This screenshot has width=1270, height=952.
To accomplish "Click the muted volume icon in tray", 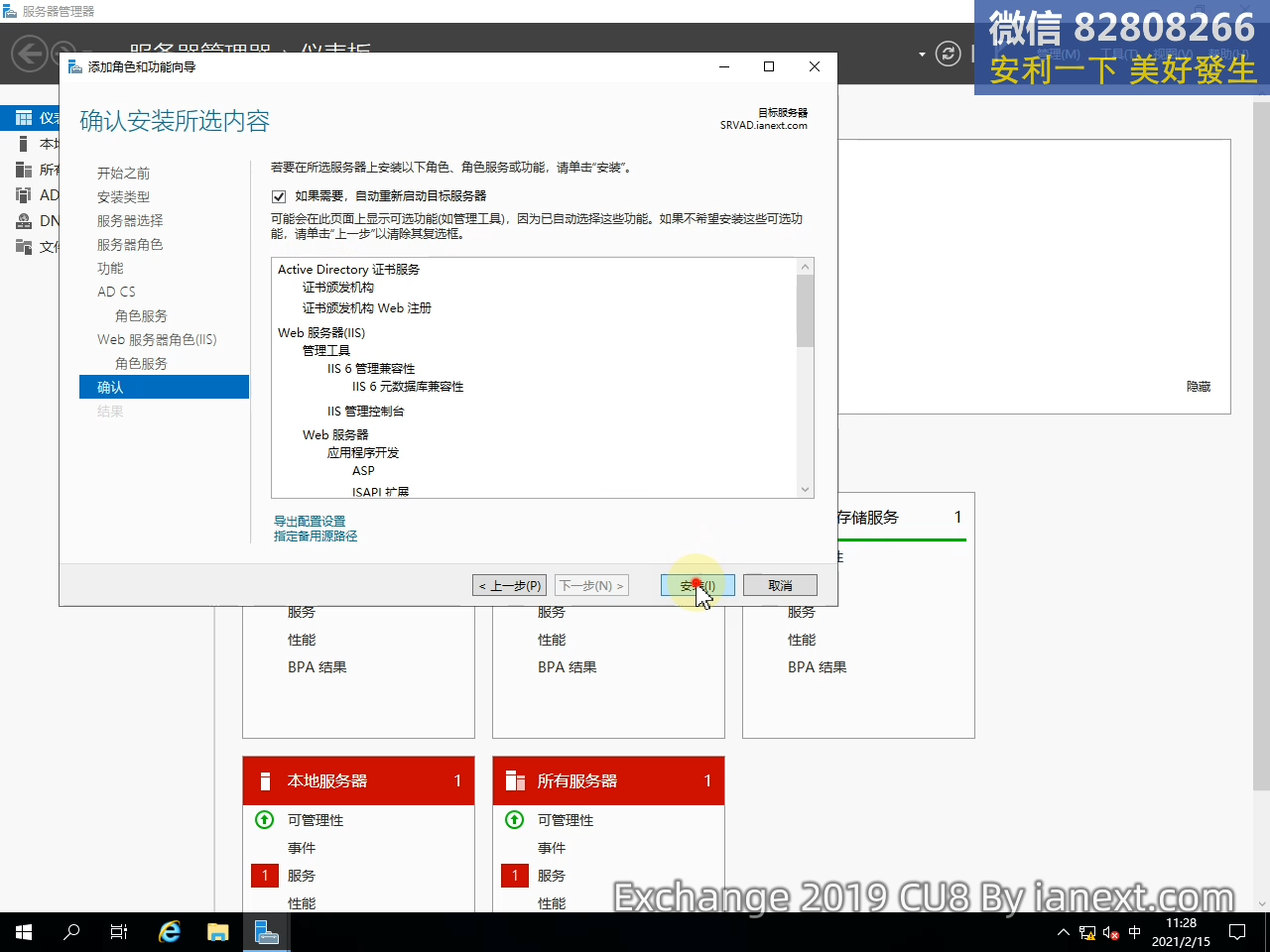I will coord(1111,933).
